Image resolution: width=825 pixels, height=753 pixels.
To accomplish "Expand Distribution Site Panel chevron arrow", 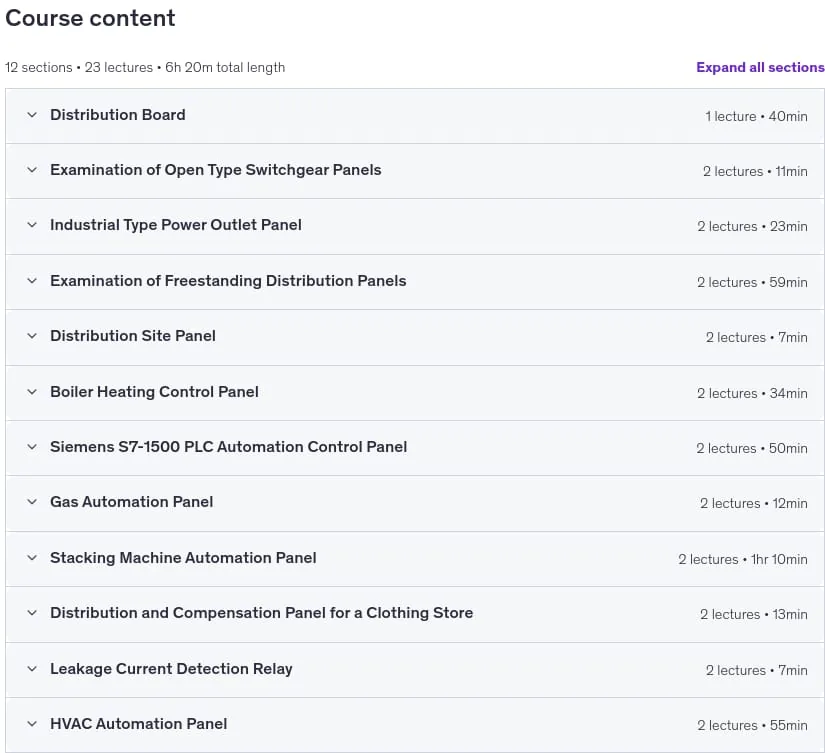I will [32, 336].
